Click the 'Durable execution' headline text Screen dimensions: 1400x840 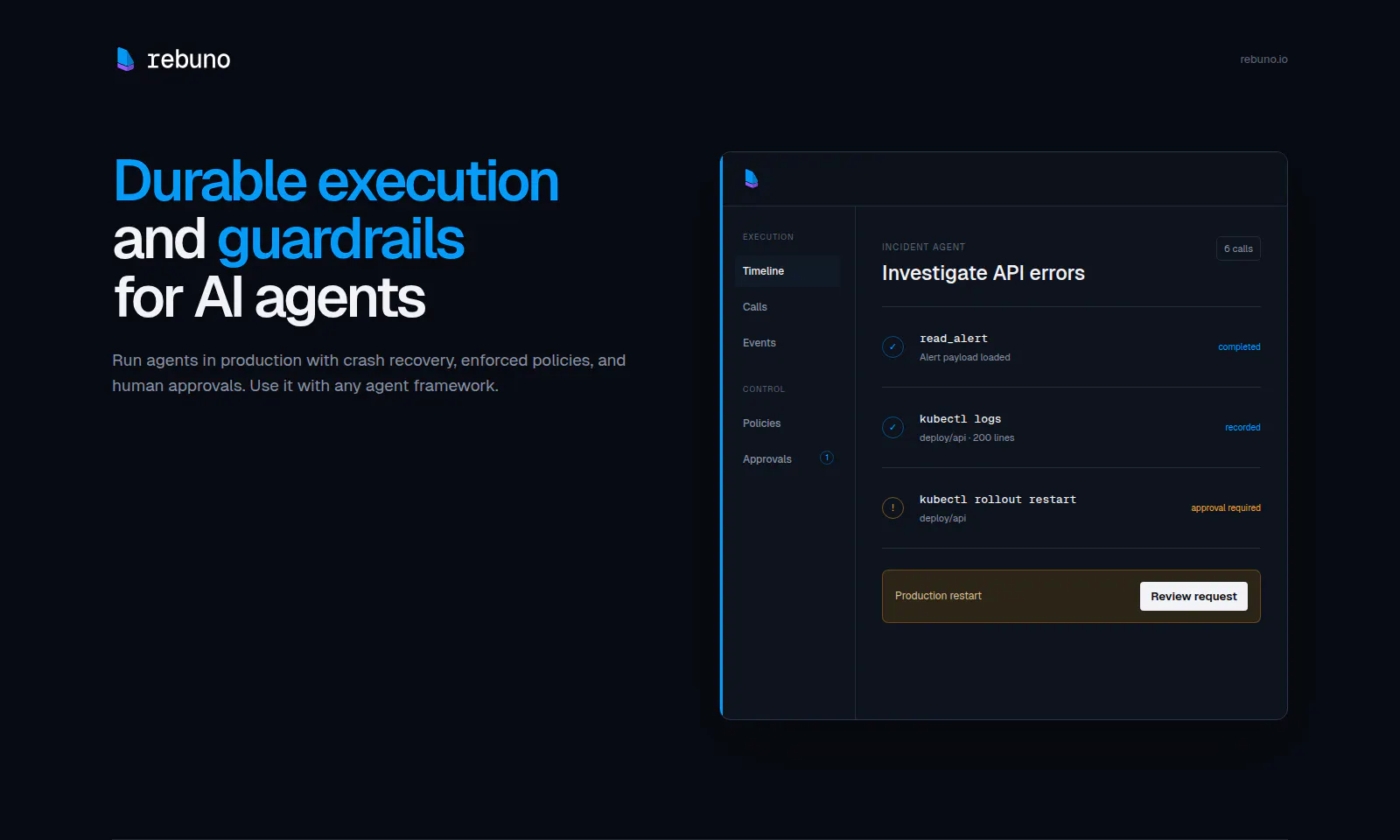point(336,181)
